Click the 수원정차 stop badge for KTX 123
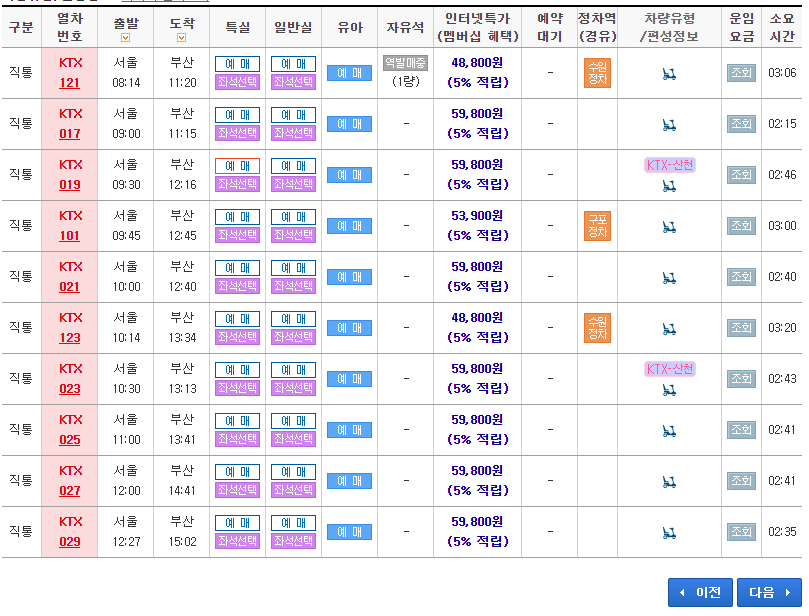This screenshot has height=616, width=809. 597,328
